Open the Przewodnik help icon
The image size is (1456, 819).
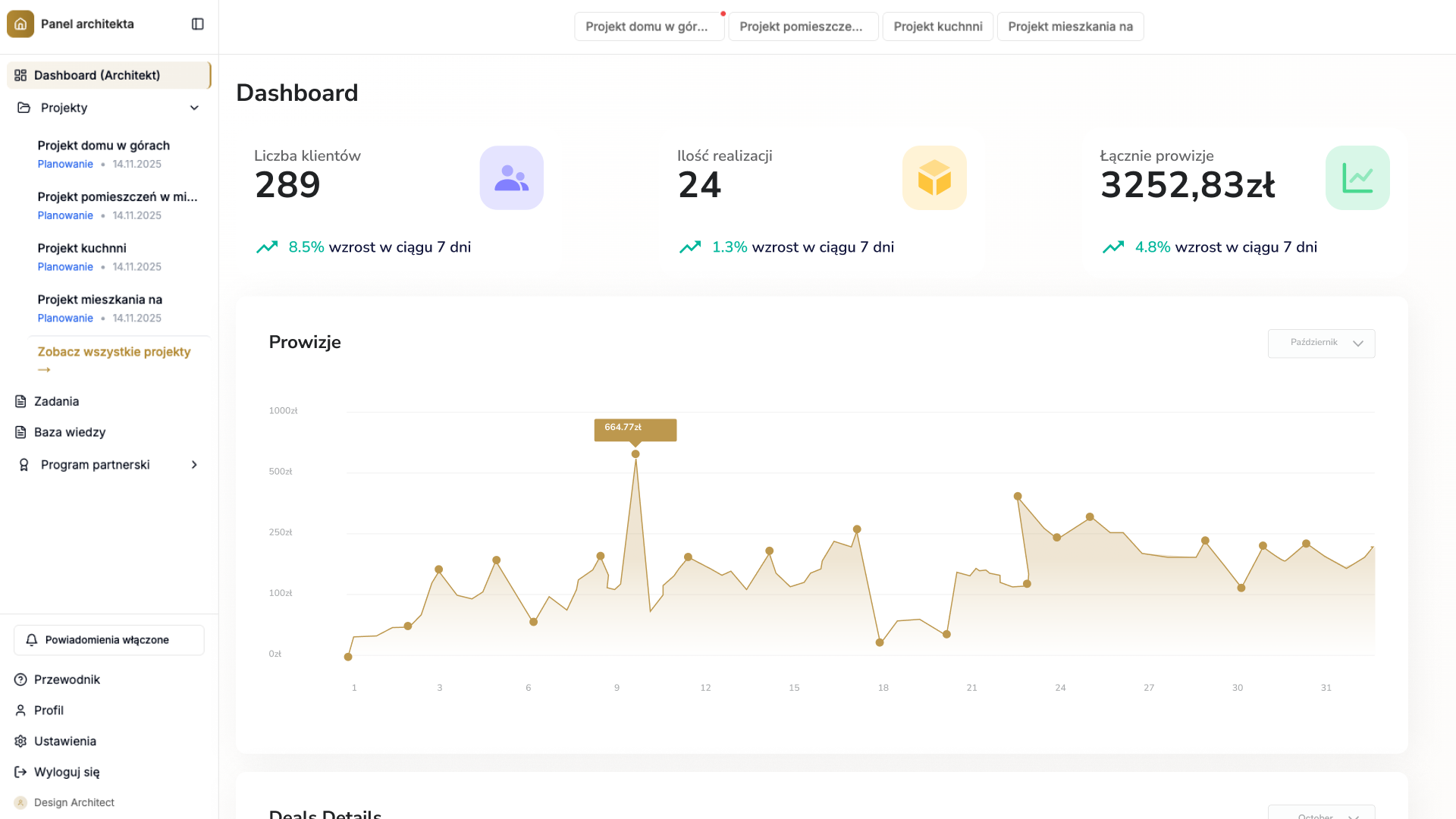(20, 679)
